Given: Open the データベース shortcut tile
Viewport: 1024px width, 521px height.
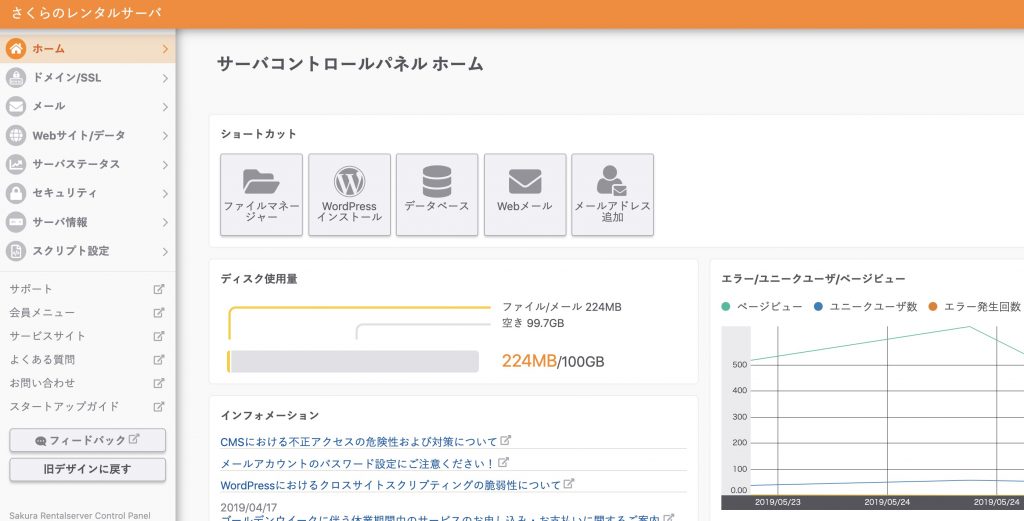Looking at the screenshot, I should pos(437,195).
